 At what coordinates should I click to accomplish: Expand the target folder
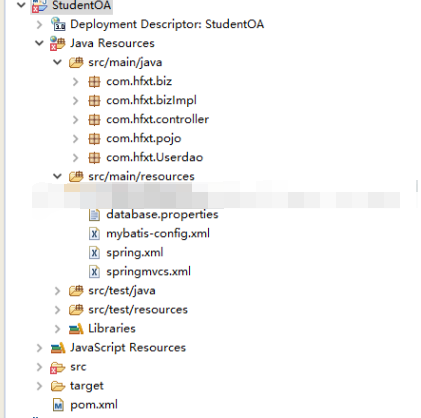tap(39, 386)
